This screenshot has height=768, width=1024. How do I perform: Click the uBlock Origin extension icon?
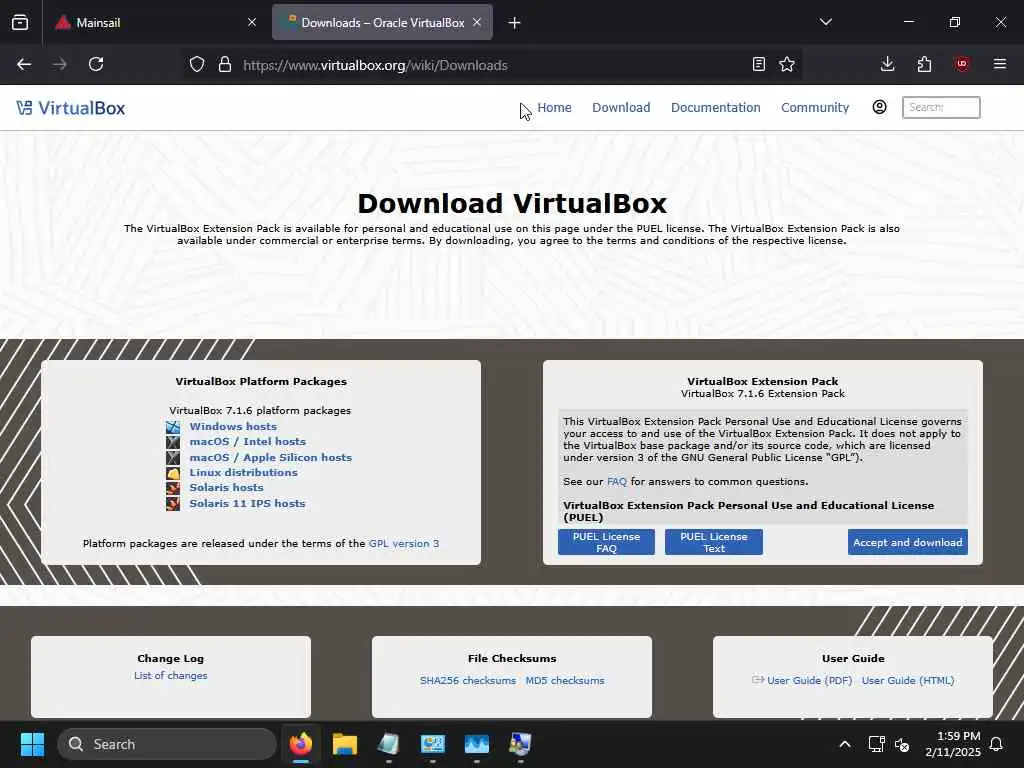[961, 64]
